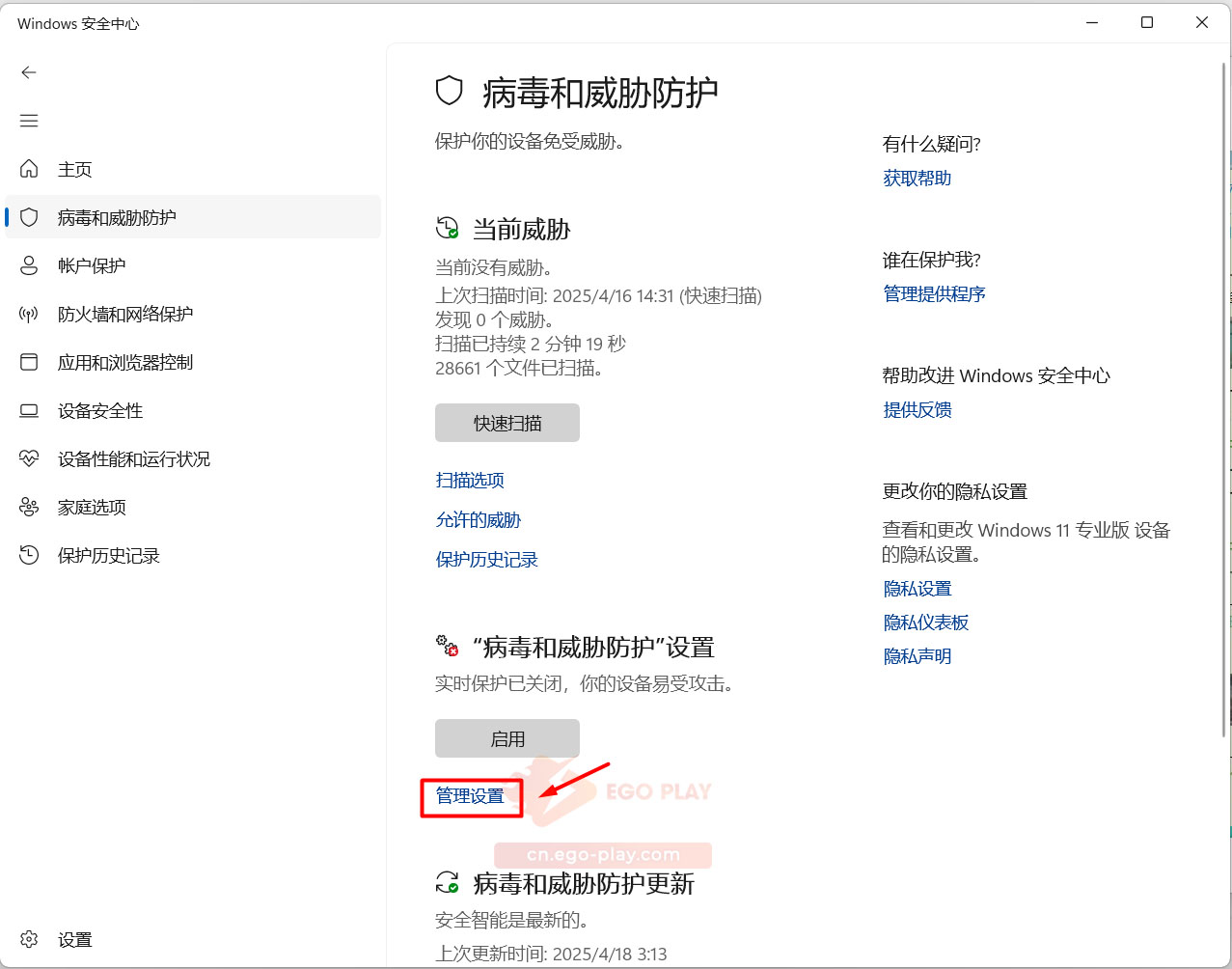Click the back arrow icon

29,72
